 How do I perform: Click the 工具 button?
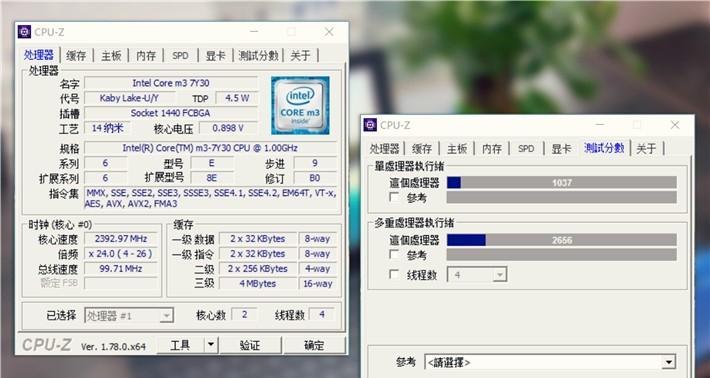coord(180,345)
